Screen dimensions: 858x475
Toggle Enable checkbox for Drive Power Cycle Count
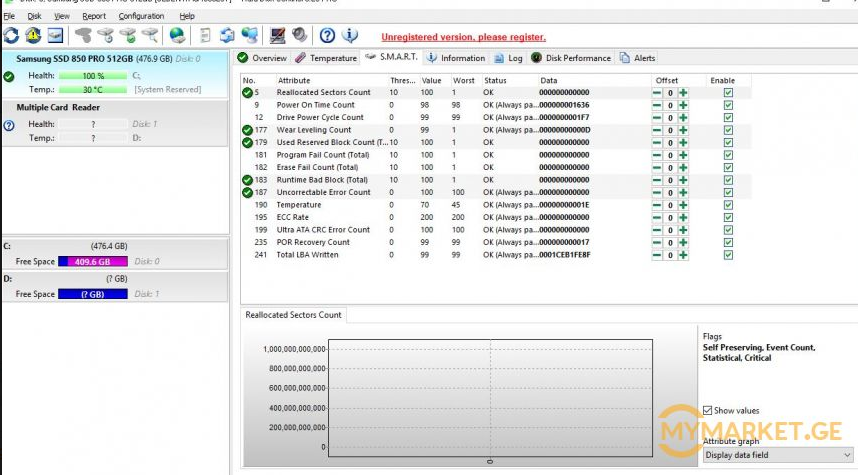click(x=728, y=118)
